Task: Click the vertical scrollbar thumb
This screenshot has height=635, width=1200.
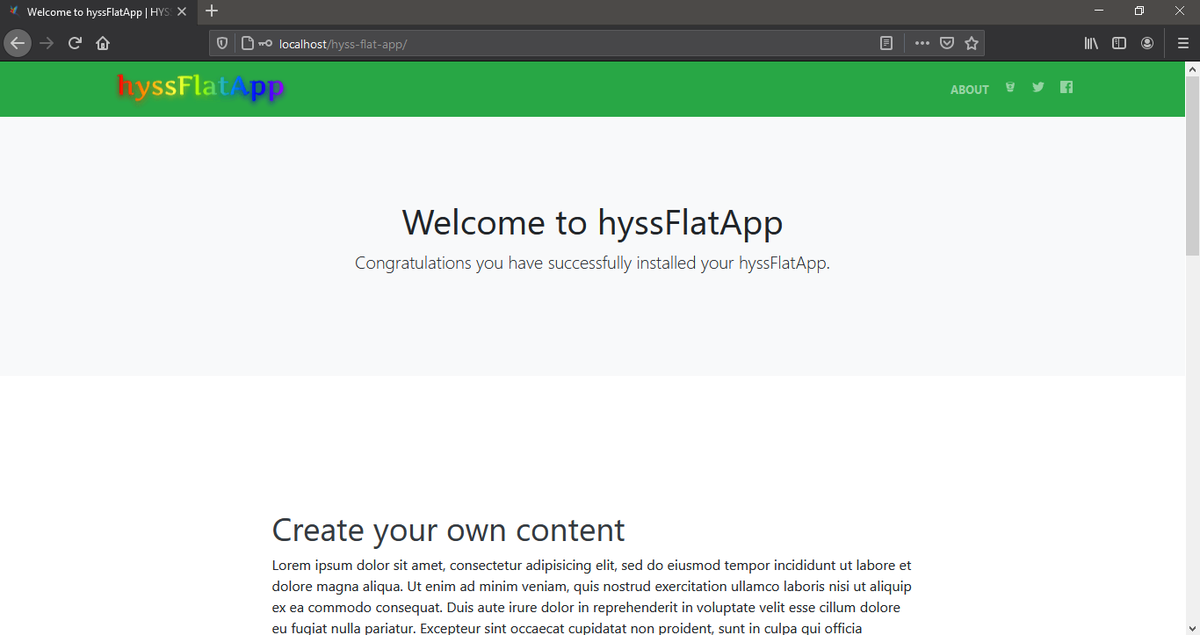Action: click(x=1191, y=165)
